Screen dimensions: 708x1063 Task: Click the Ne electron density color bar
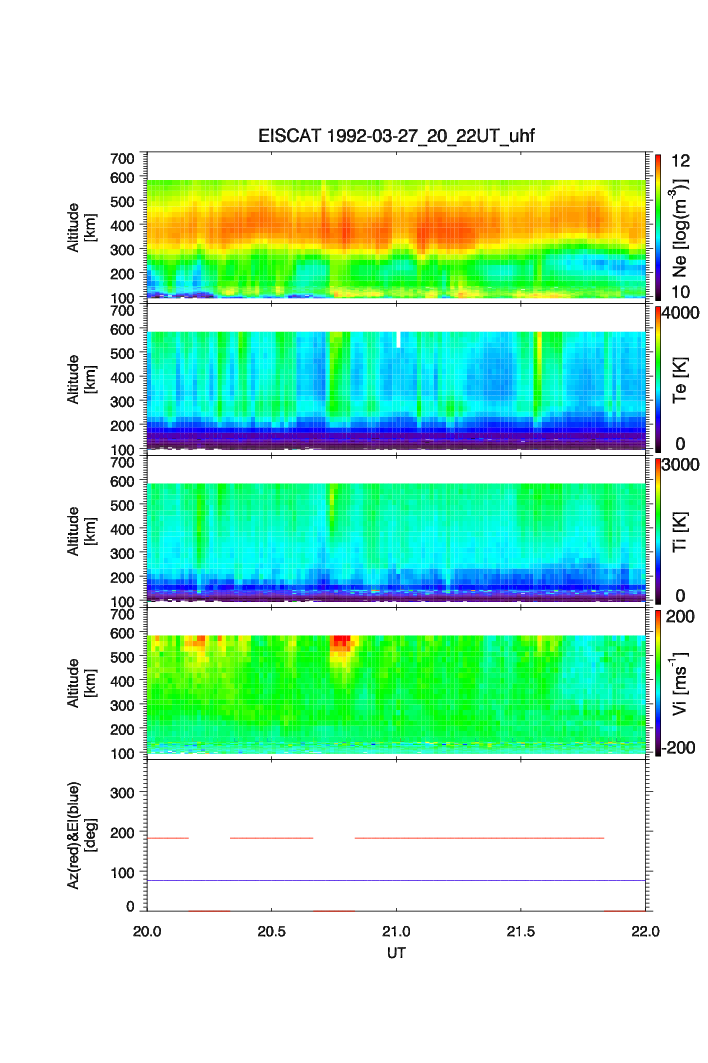coord(658,227)
